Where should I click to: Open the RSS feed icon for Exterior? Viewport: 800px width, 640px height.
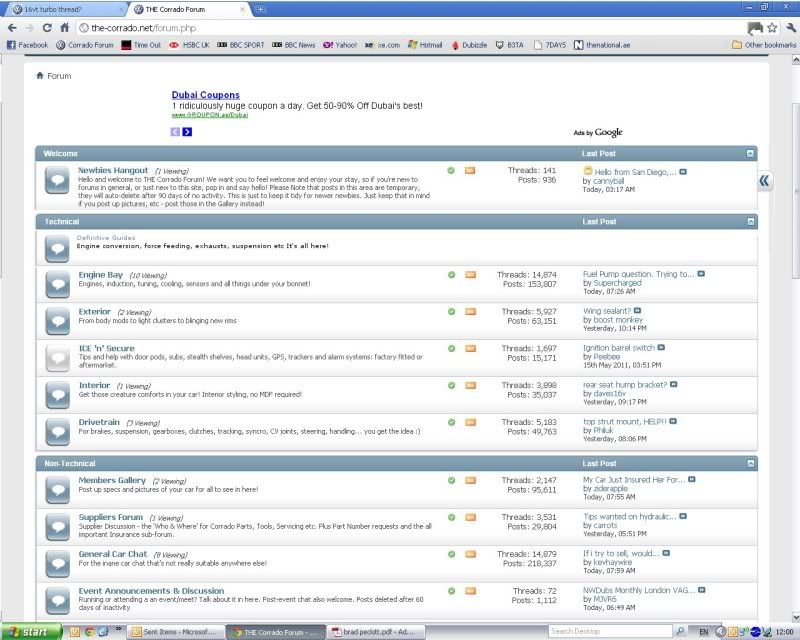pyautogui.click(x=470, y=311)
